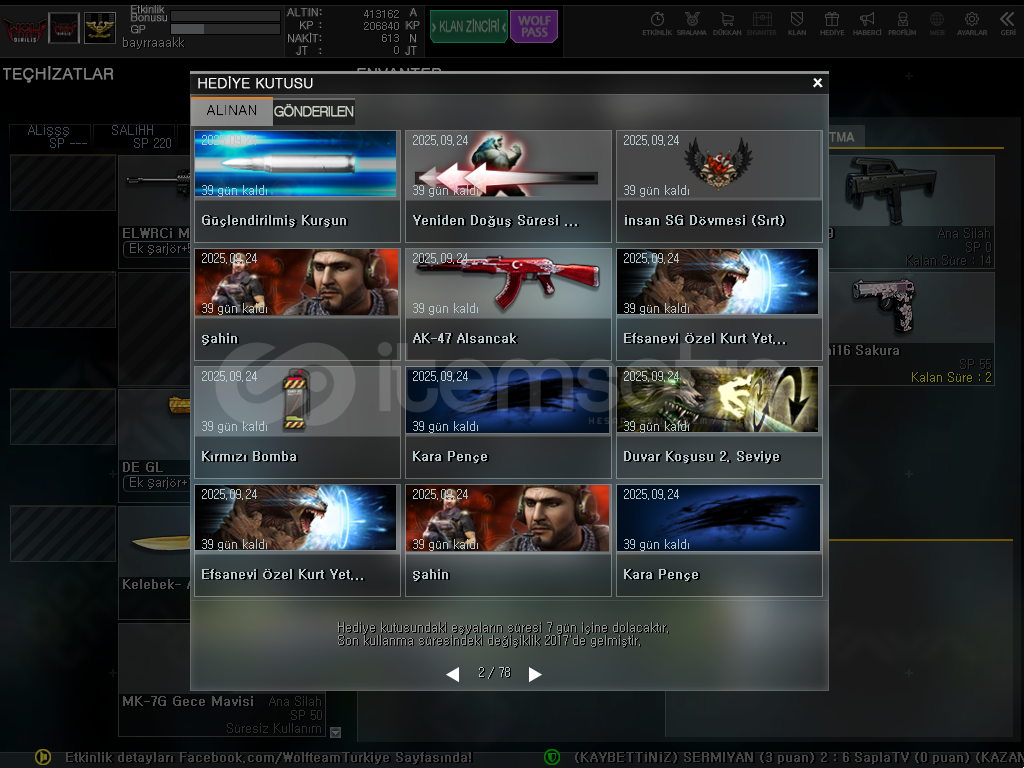
Task: Select the Güçlendirilmiş Kurşun gift
Action: pos(297,186)
